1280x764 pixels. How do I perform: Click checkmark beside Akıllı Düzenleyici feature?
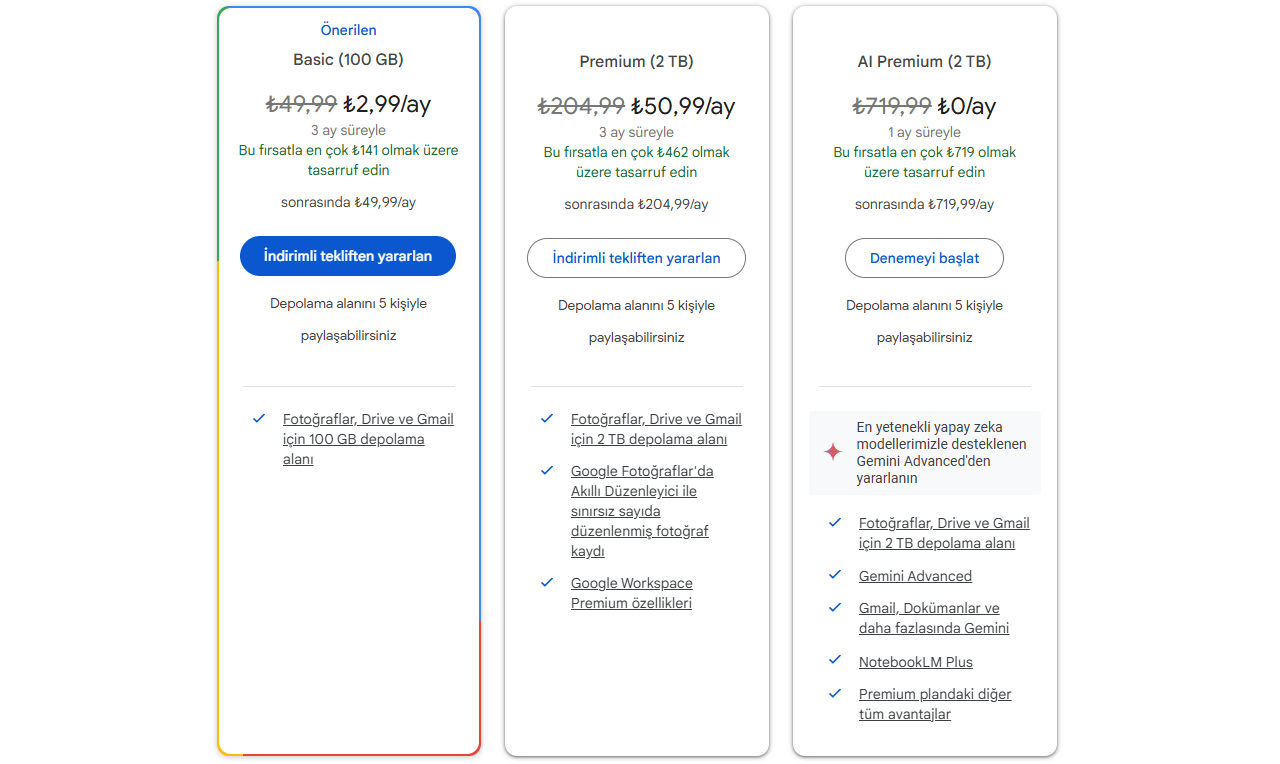point(547,470)
